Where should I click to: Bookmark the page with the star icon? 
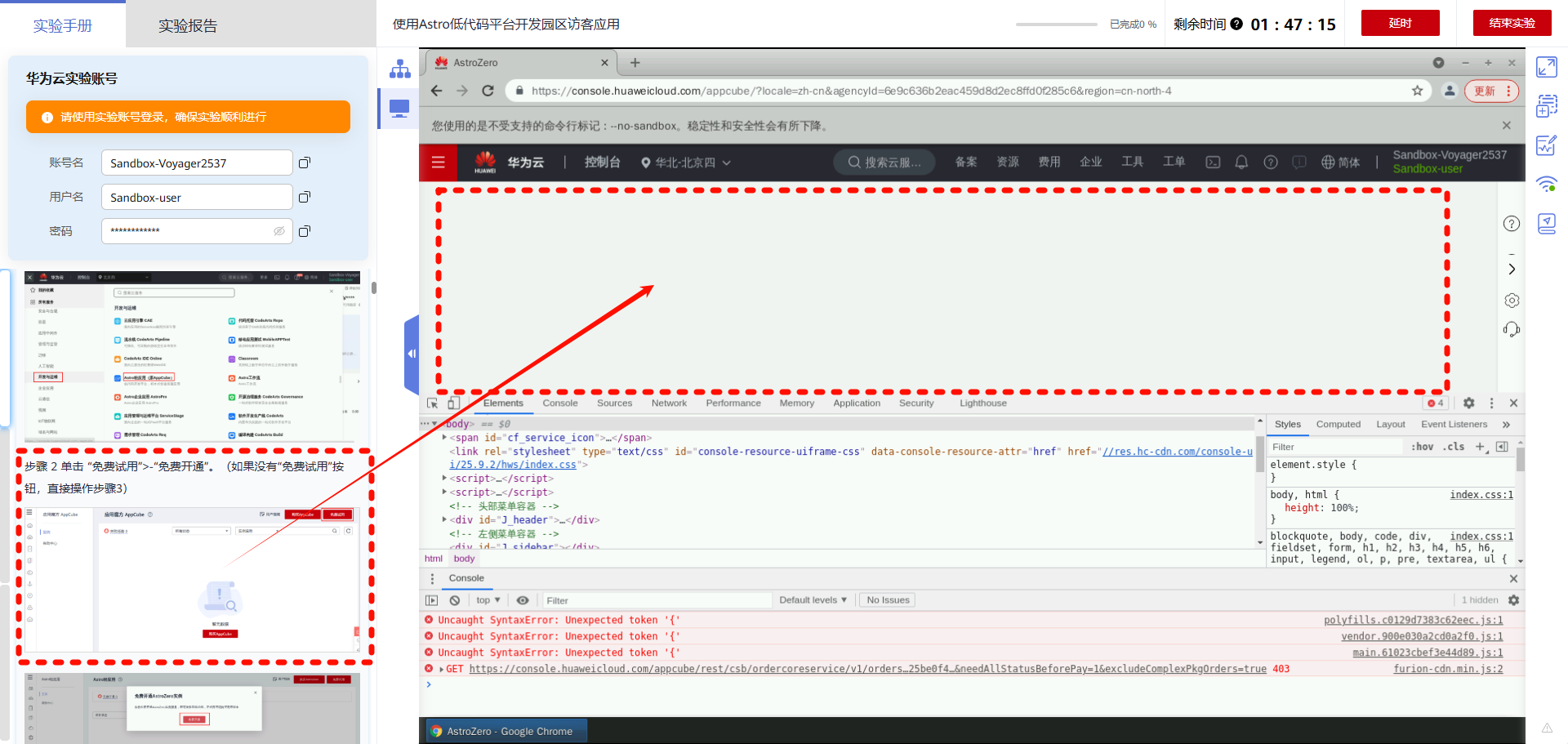pos(1418,91)
